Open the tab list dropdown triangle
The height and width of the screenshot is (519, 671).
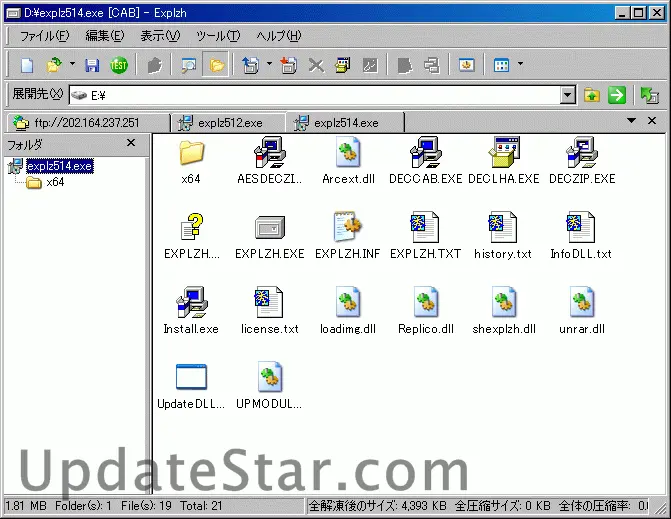point(631,121)
